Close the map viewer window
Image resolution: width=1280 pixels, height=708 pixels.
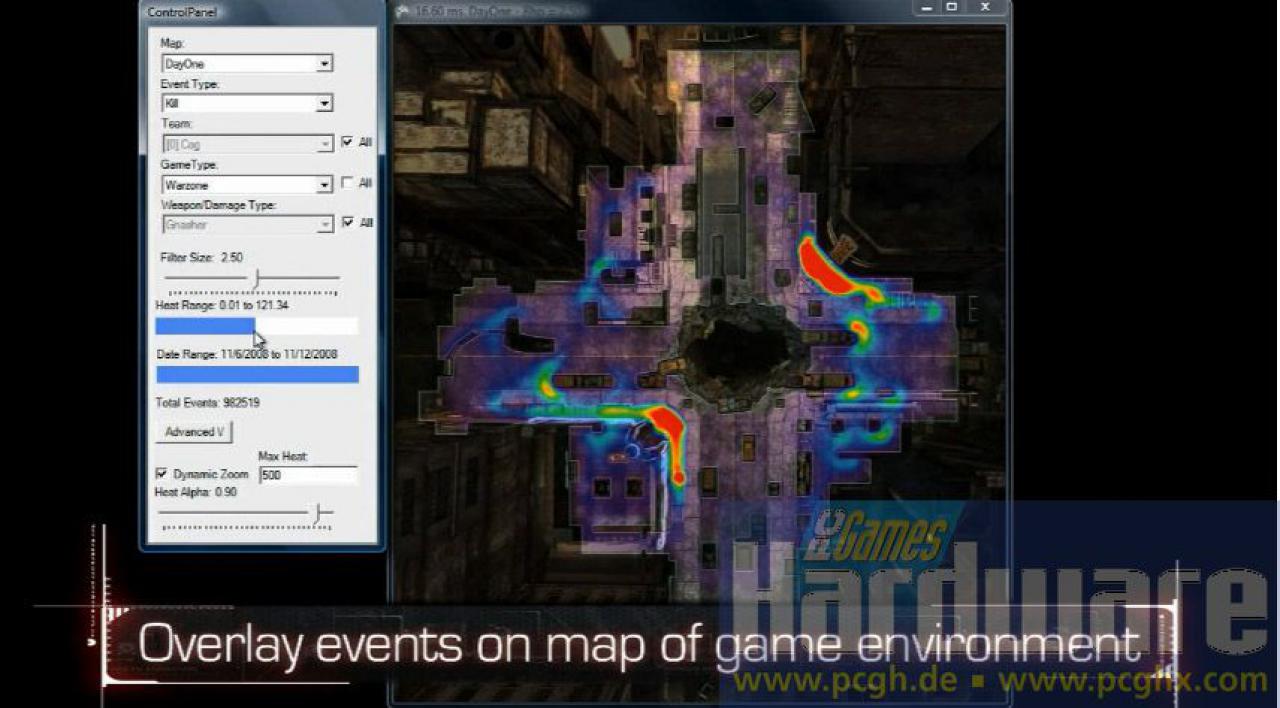point(986,8)
